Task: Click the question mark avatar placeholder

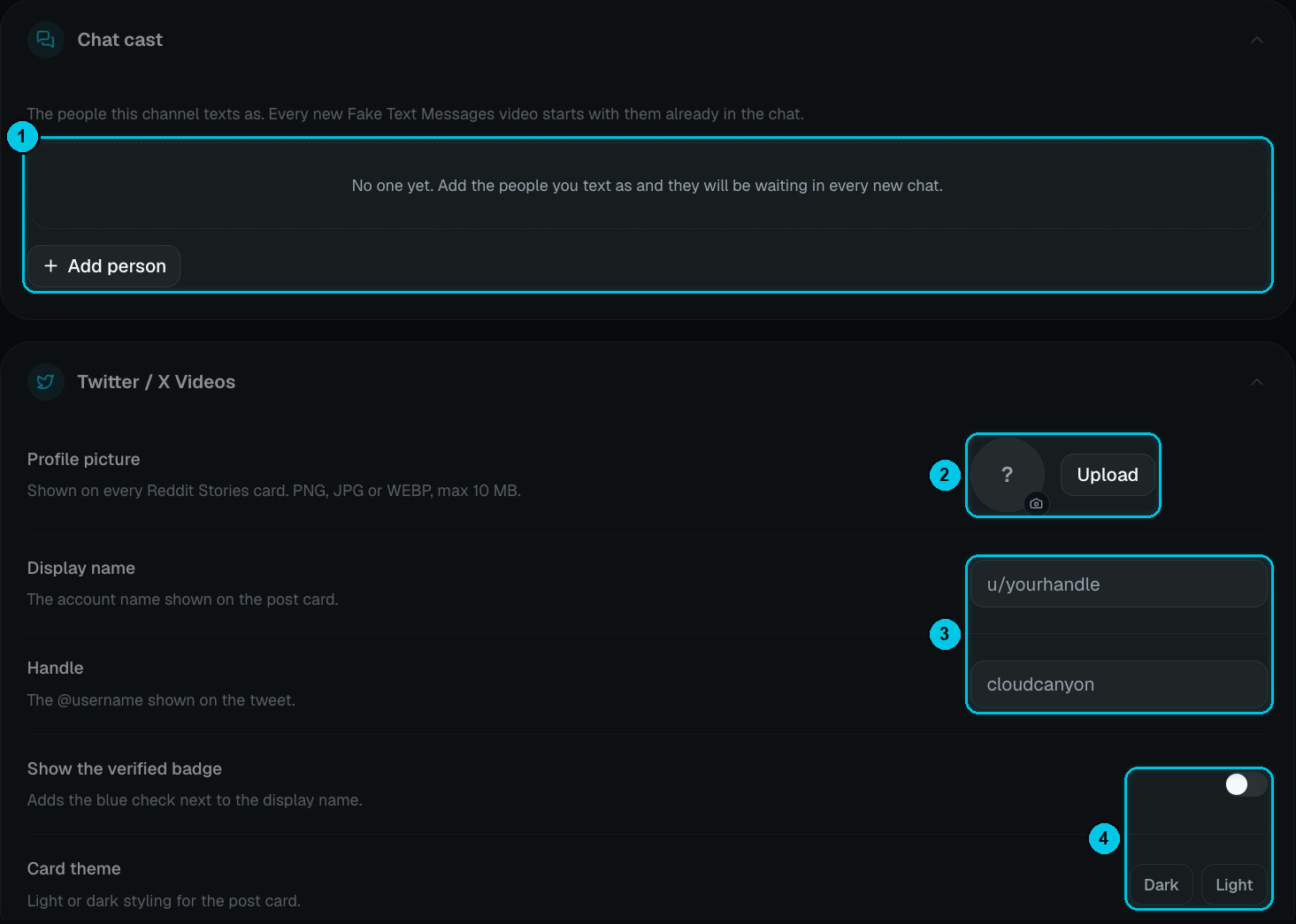Action: [1008, 475]
